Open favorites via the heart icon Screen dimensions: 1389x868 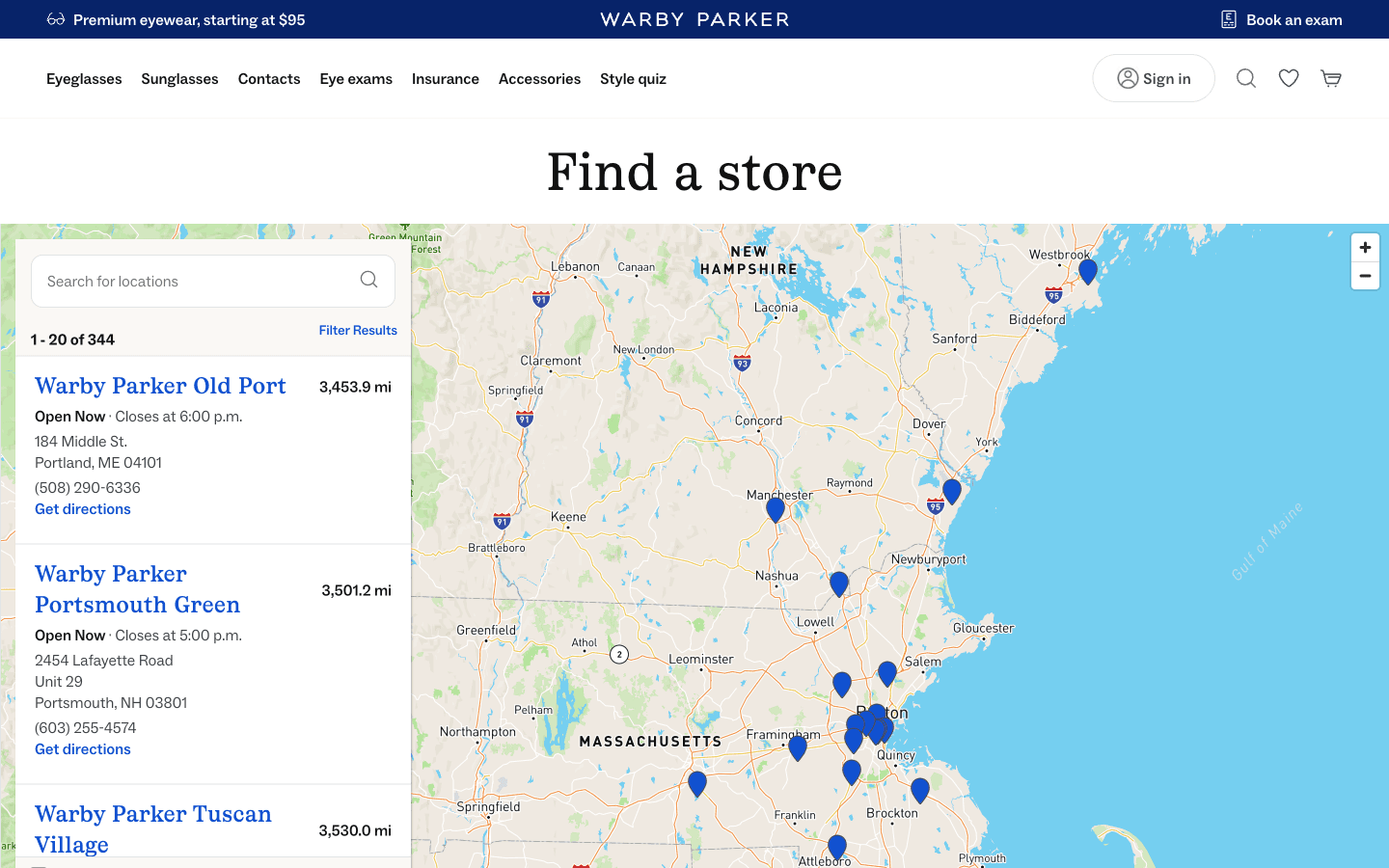tap(1288, 78)
